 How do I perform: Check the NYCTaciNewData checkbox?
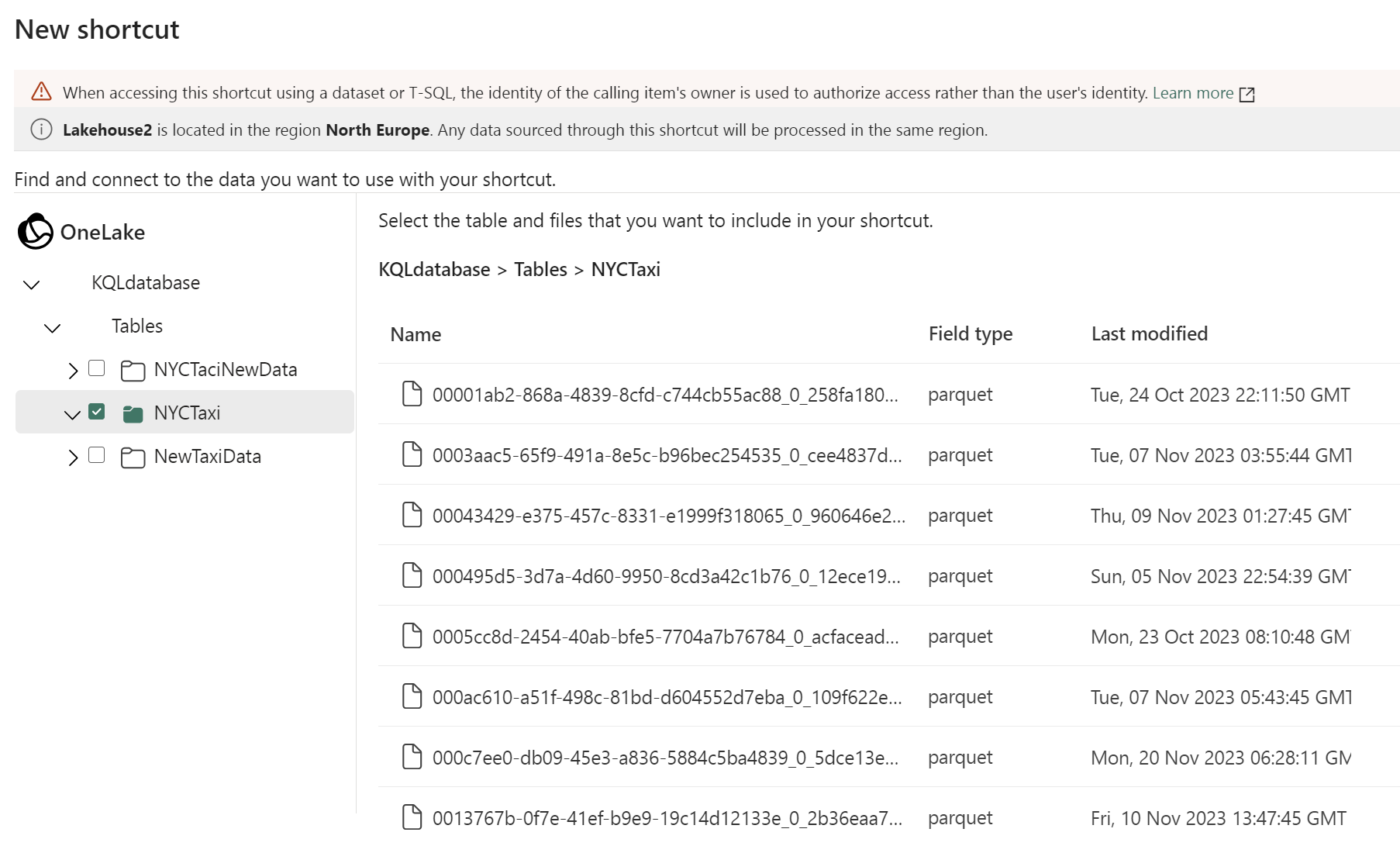click(97, 368)
